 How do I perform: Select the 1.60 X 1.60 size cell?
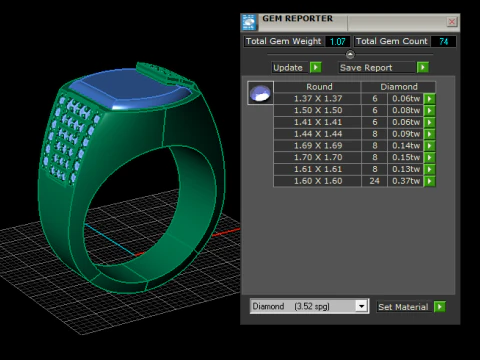[x=318, y=181]
